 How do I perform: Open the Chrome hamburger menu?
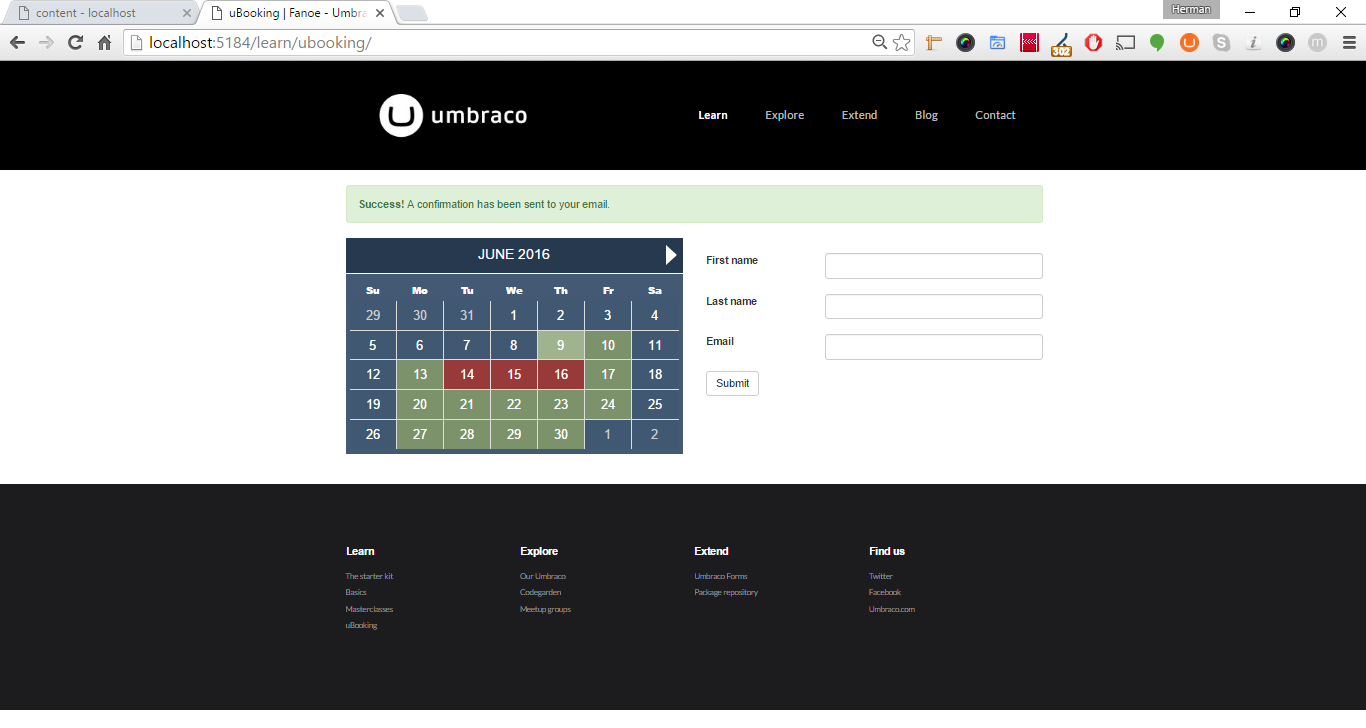coord(1349,43)
